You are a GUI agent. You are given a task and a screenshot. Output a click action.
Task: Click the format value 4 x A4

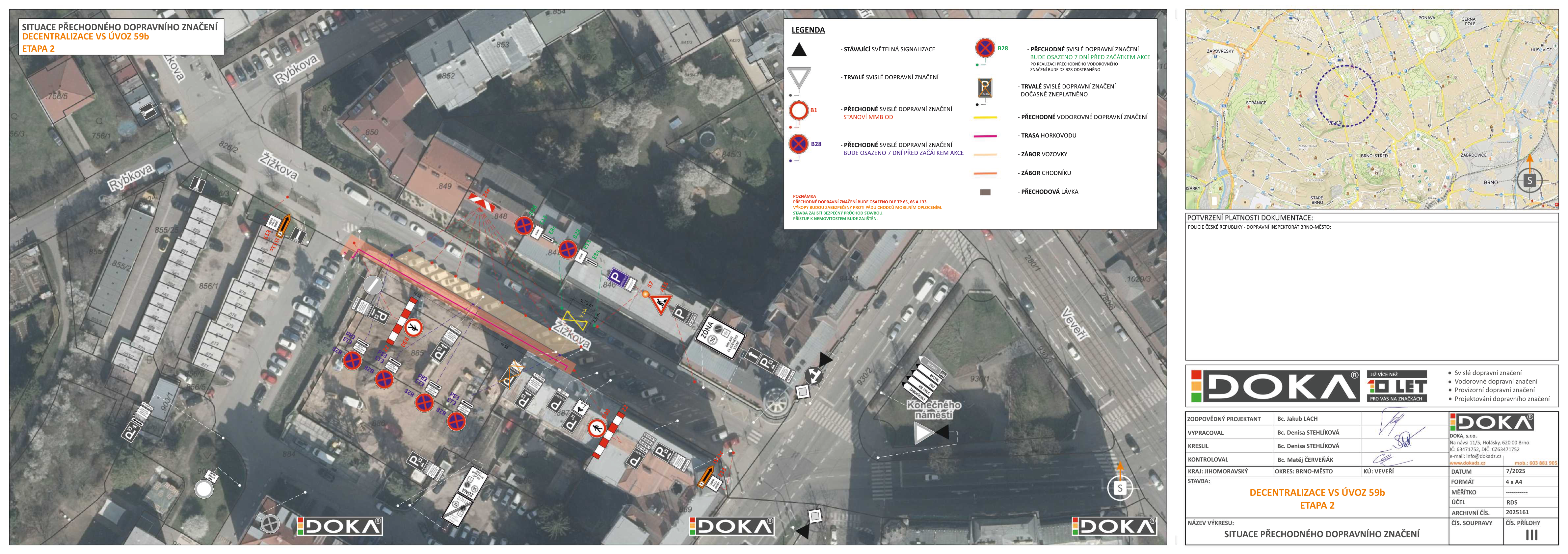point(1513,482)
